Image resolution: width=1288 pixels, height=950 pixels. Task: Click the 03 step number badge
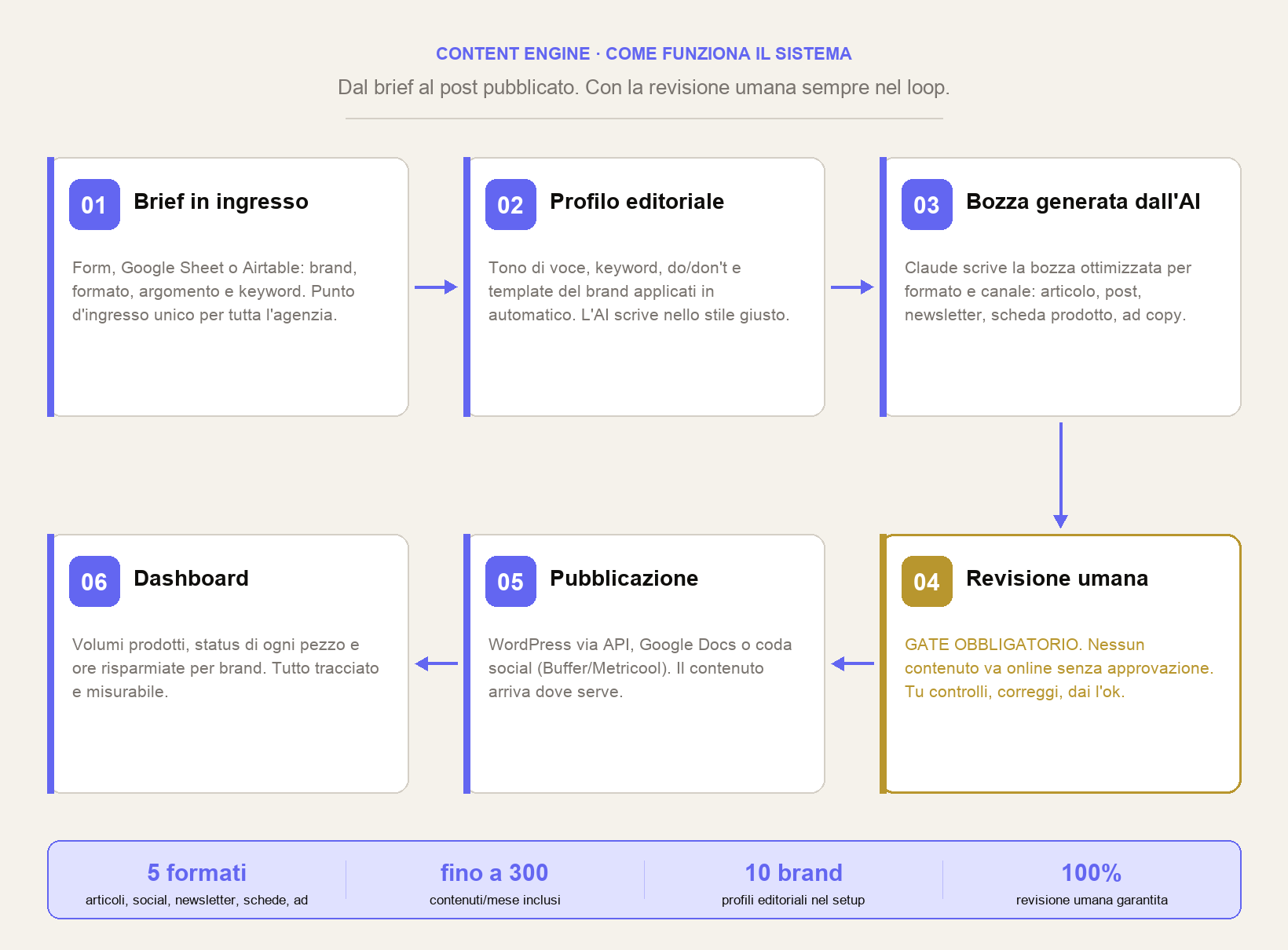coord(927,205)
